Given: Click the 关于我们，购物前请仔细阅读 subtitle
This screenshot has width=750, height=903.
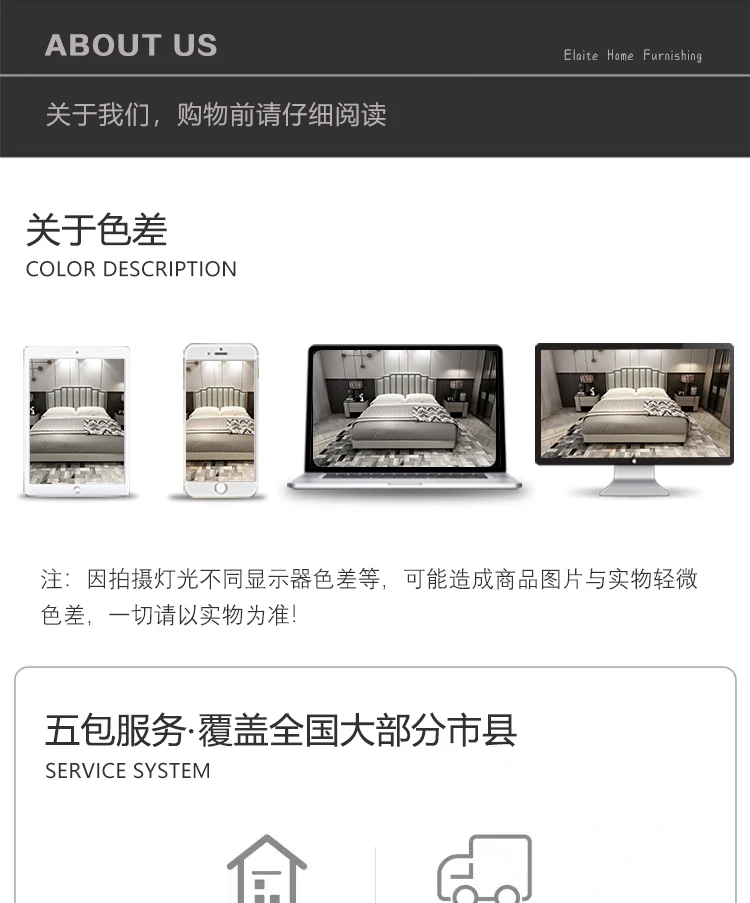Looking at the screenshot, I should (x=216, y=114).
